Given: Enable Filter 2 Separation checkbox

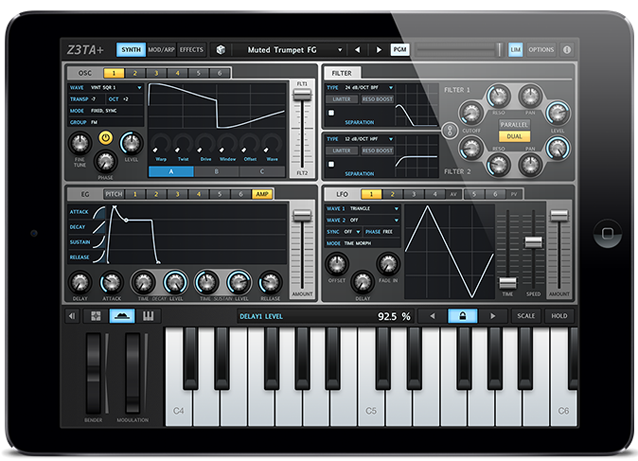Looking at the screenshot, I should (331, 164).
